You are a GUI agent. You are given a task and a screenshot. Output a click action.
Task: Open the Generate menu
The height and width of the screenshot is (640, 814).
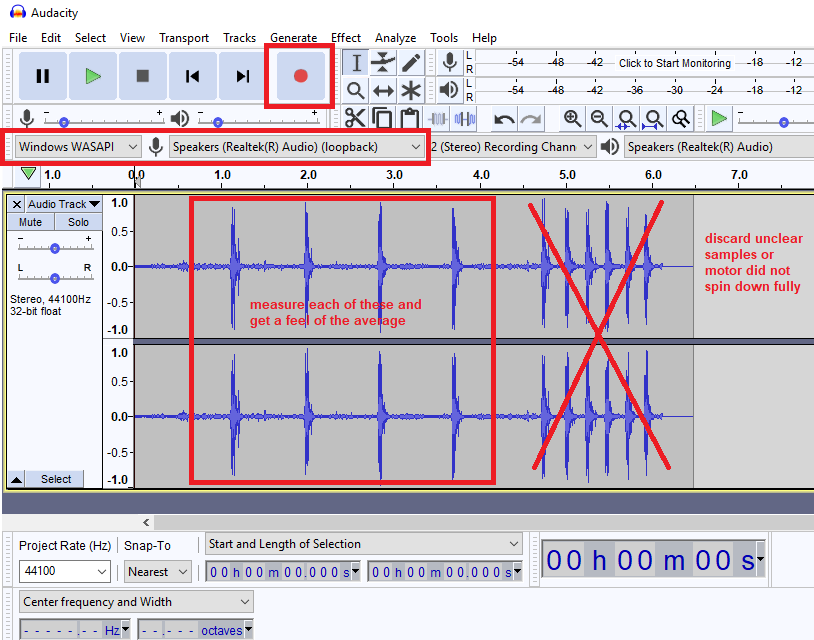pos(293,38)
